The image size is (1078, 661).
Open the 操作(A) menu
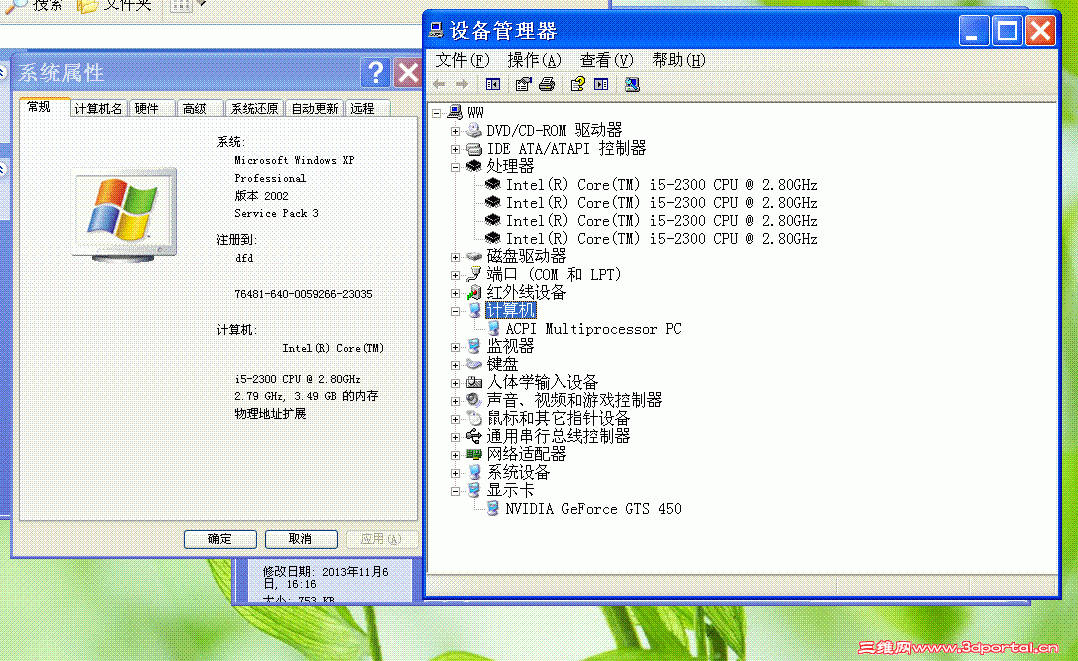tap(534, 61)
